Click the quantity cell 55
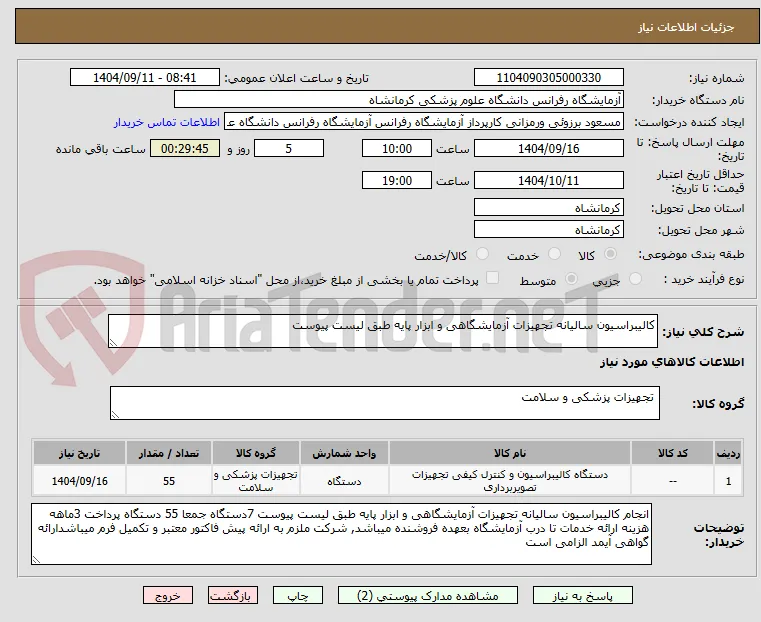This screenshot has height=622, width=761. click(x=168, y=481)
